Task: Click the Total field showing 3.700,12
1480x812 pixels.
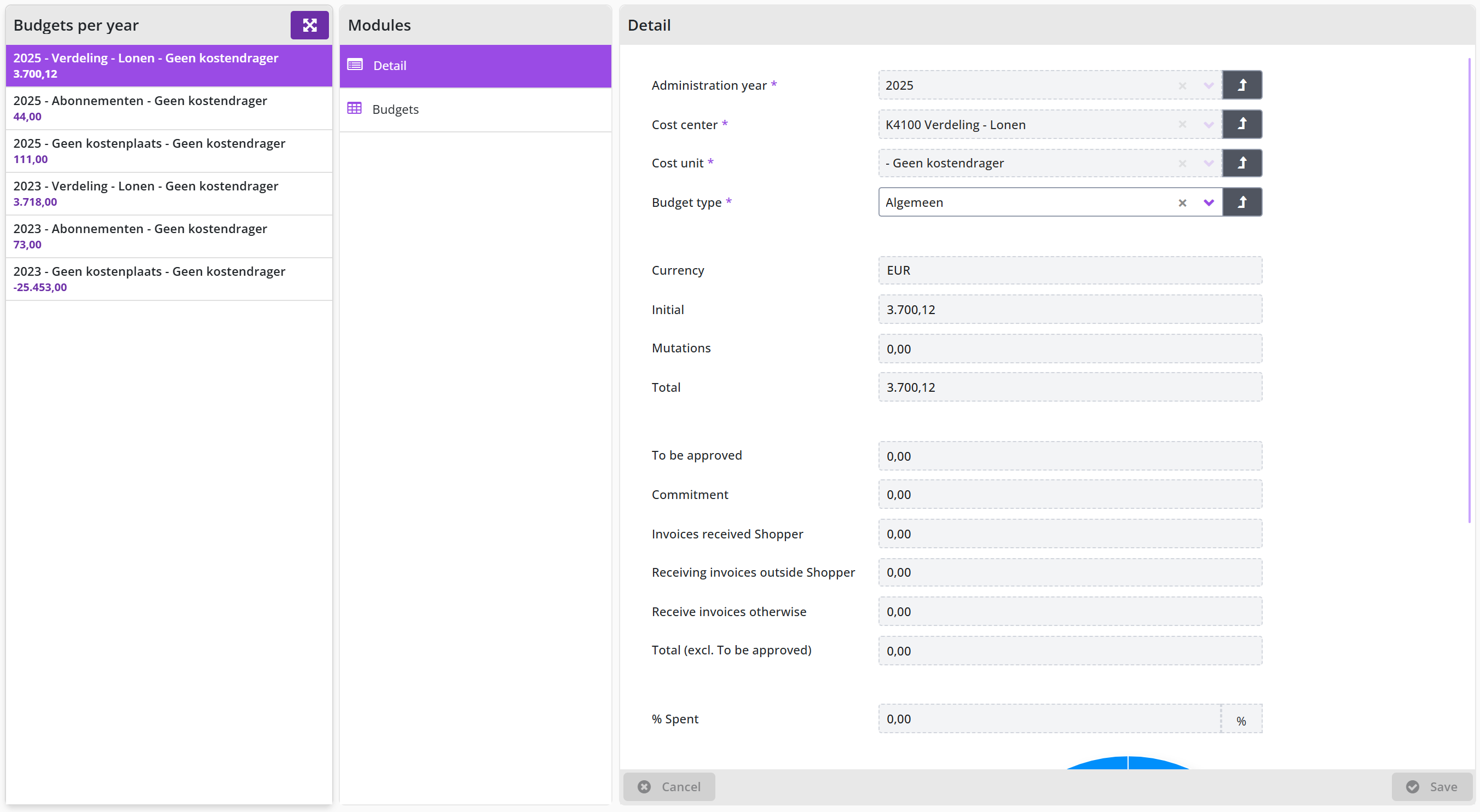Action: tap(1070, 387)
